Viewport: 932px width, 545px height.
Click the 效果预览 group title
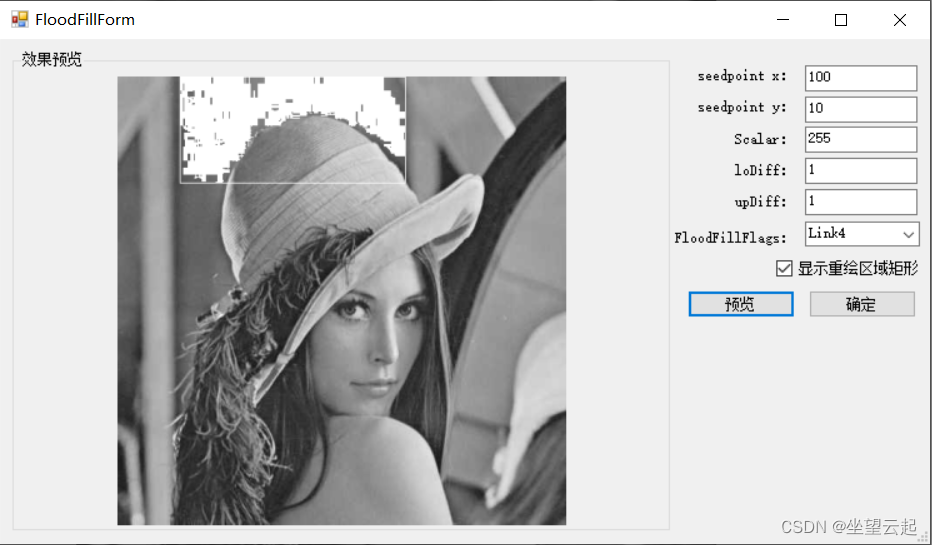[52, 59]
